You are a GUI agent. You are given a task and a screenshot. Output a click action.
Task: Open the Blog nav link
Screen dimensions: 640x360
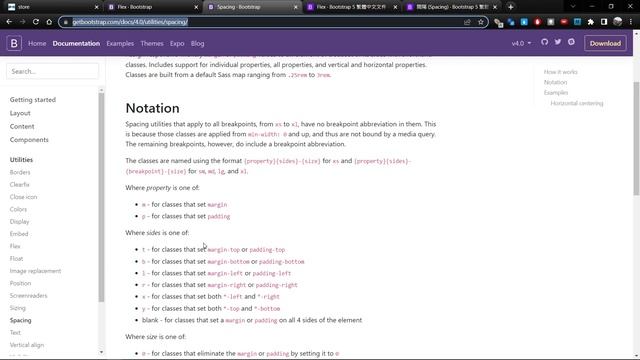[x=198, y=43]
